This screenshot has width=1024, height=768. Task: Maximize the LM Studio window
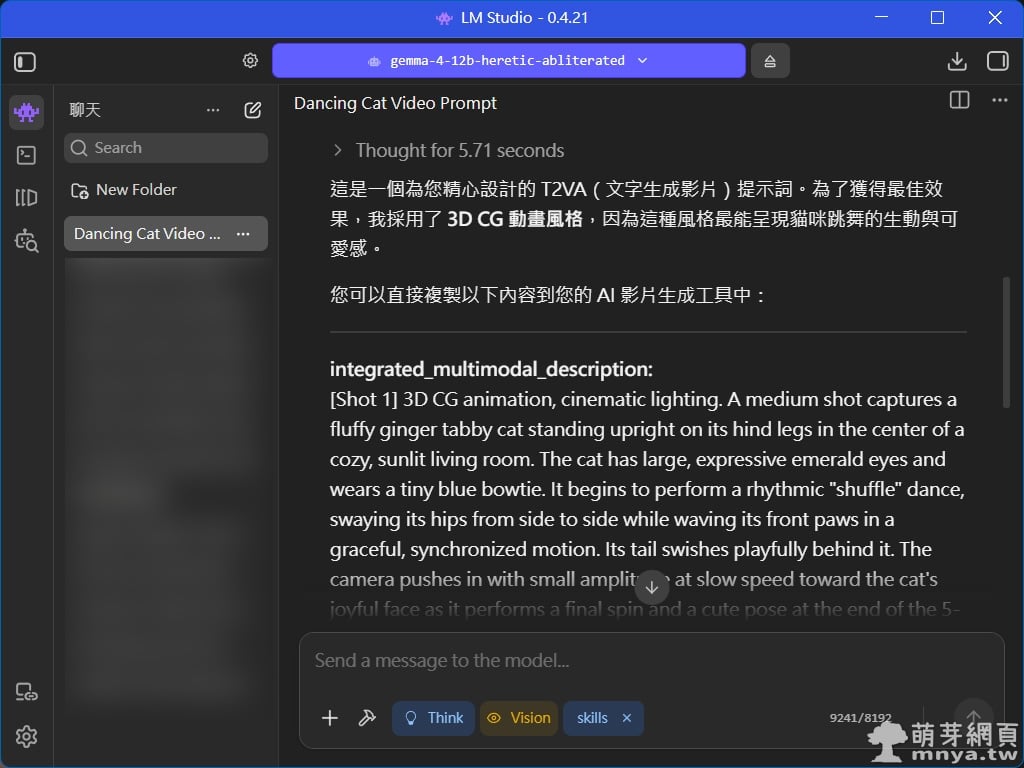click(937, 18)
